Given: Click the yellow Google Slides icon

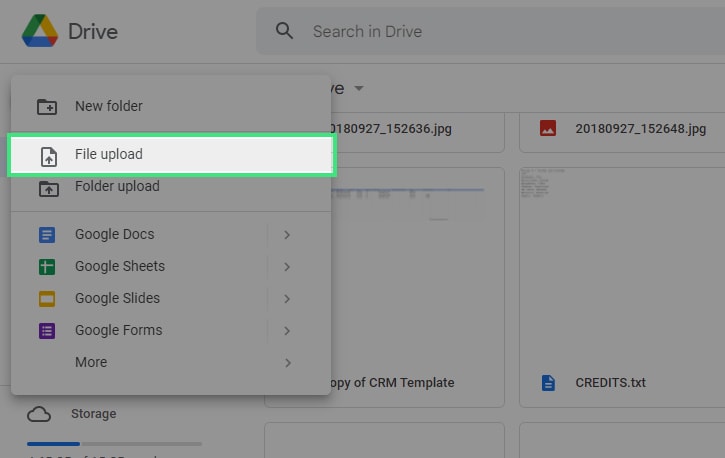Looking at the screenshot, I should tap(47, 299).
